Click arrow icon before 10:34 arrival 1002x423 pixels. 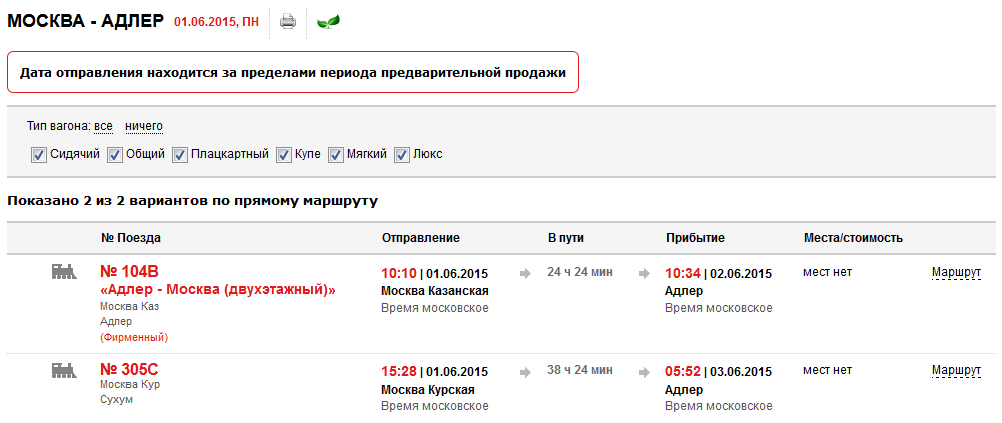pos(644,272)
